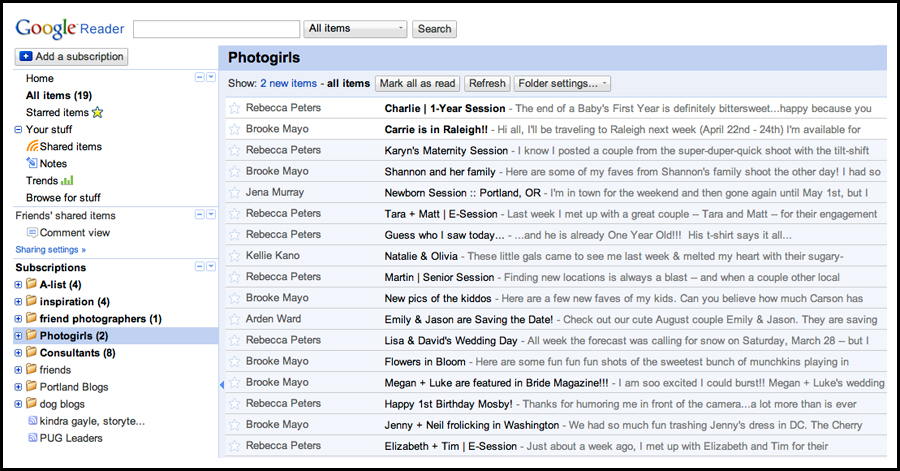
Task: Star the Charlie 1-Year Session post
Action: pyautogui.click(x=234, y=108)
